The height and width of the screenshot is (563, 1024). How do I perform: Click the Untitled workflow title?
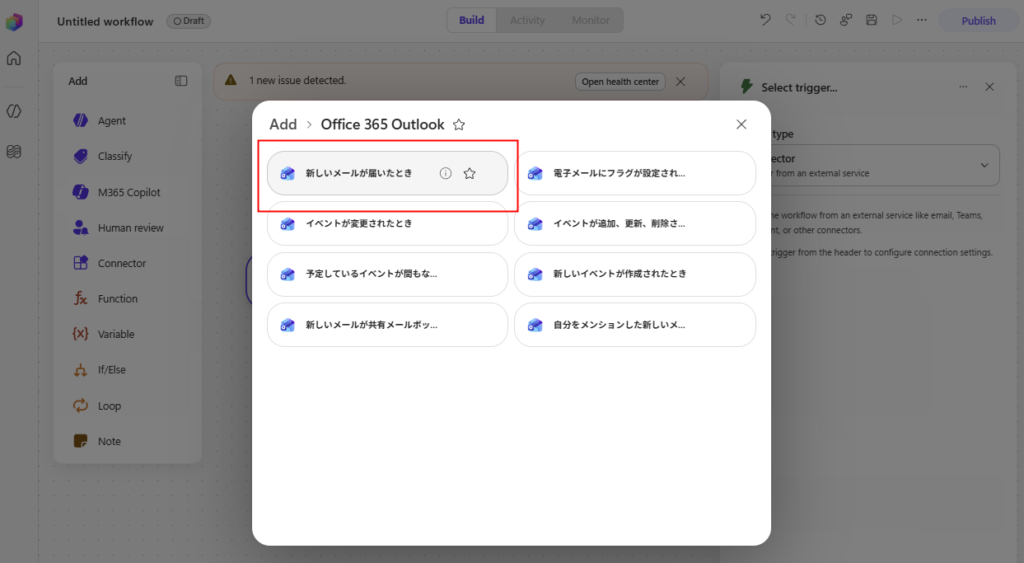click(x=105, y=22)
